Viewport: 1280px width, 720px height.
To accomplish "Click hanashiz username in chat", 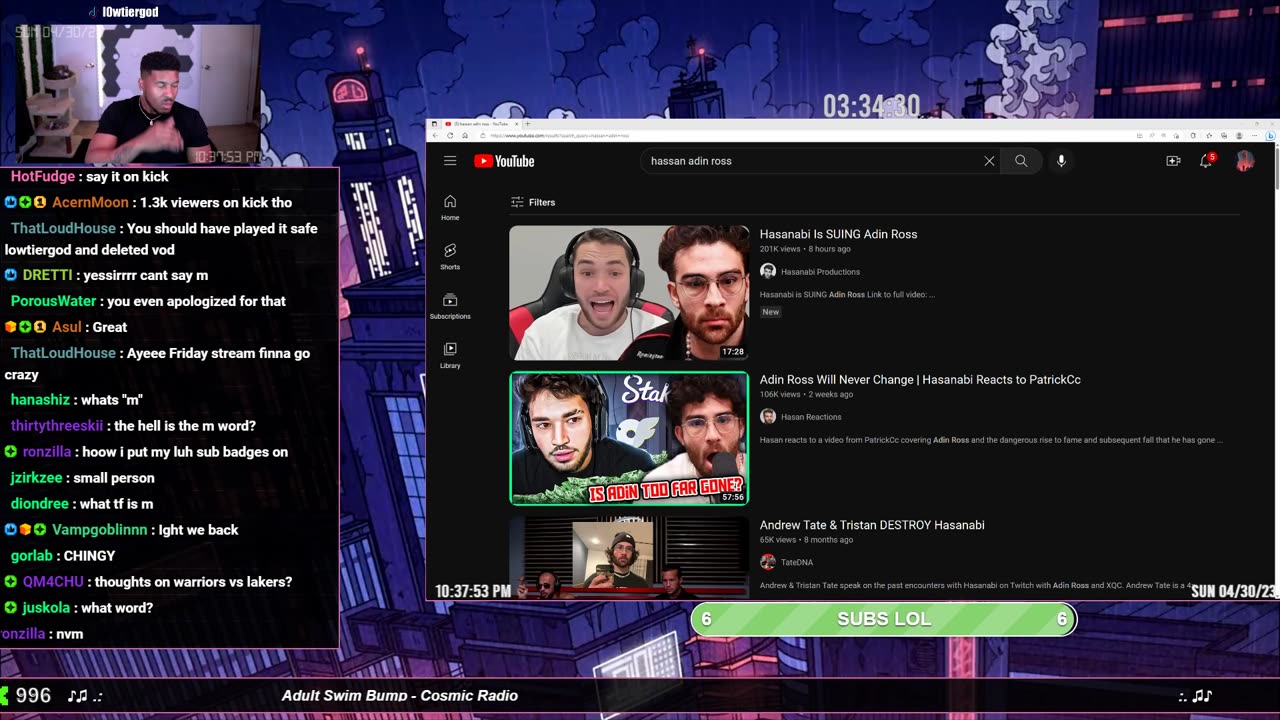I will tap(40, 399).
